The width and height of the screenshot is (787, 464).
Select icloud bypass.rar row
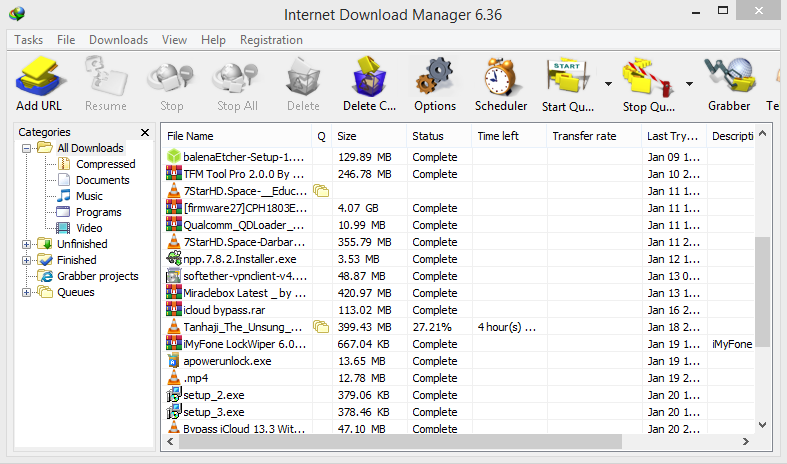point(458,310)
